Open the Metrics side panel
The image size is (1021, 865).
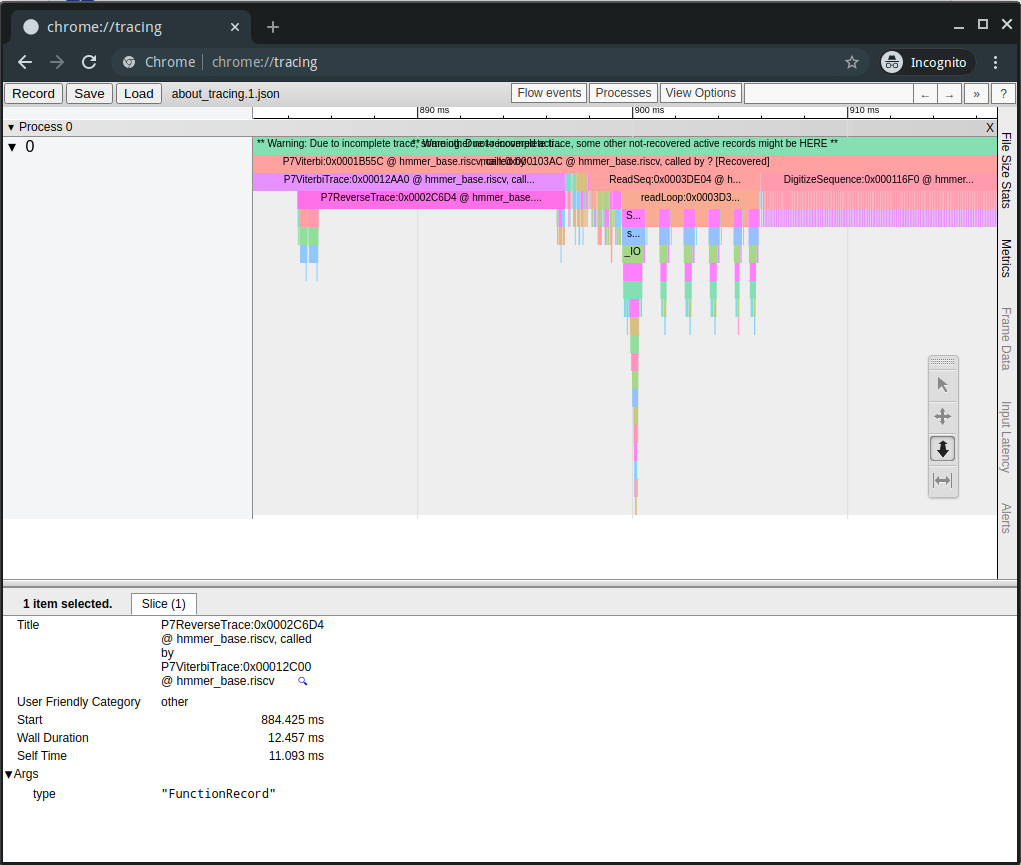[1006, 258]
